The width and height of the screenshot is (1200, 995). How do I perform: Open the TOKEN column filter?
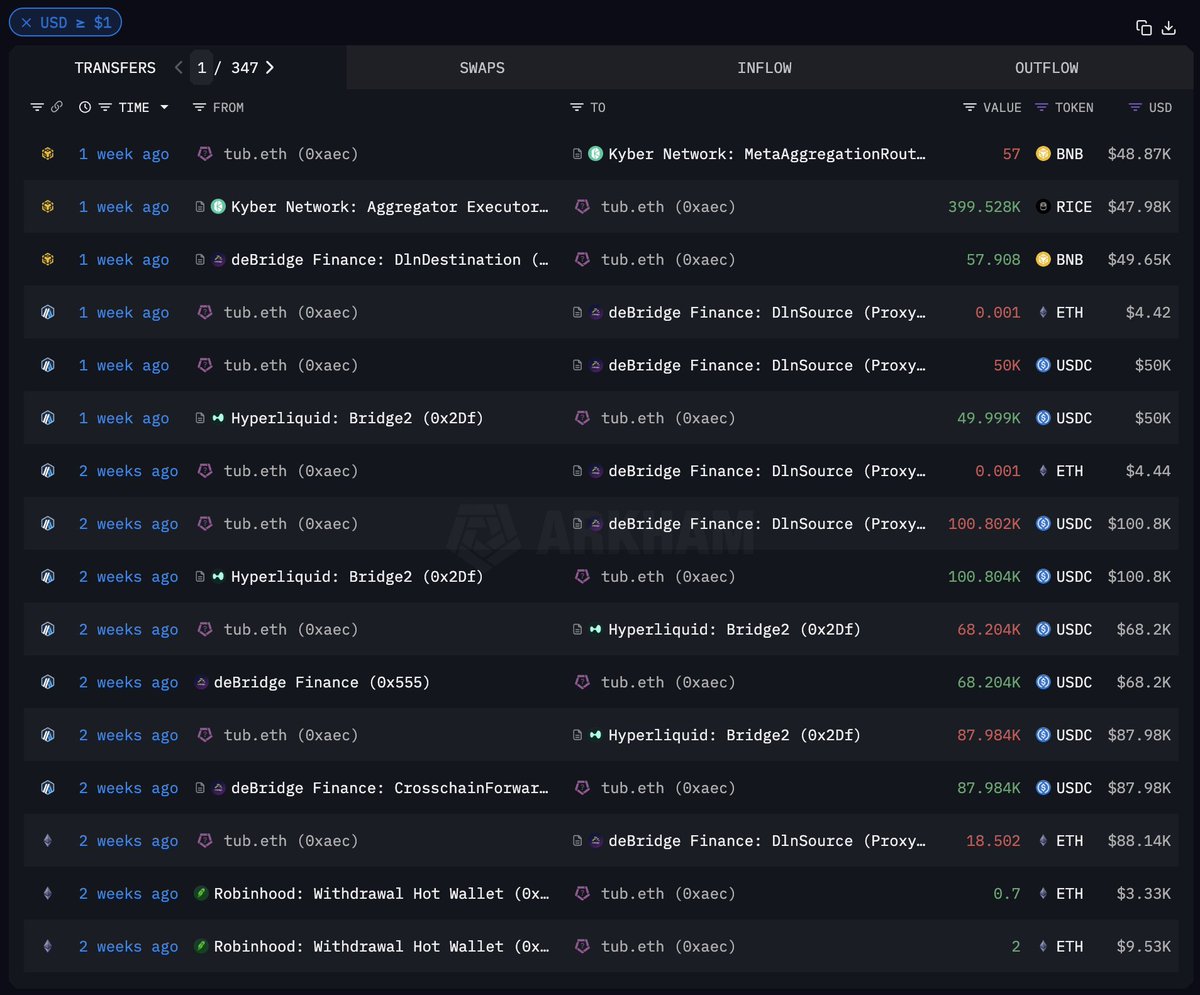point(1042,107)
